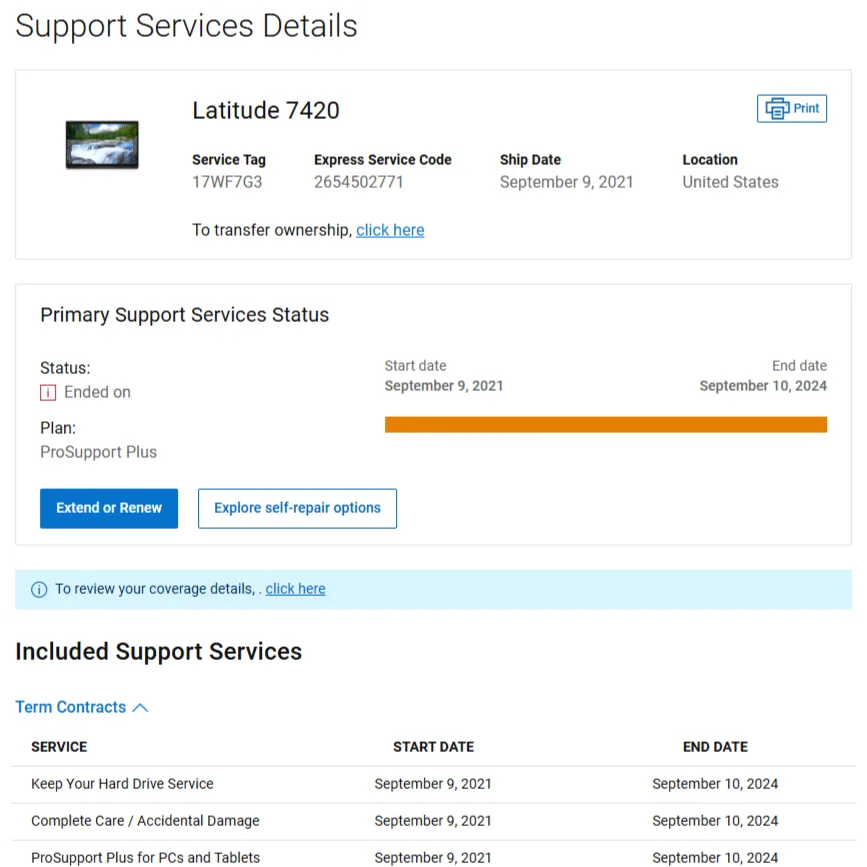This screenshot has height=867, width=867.
Task: Click the transfer ownership click here link
Action: point(390,230)
